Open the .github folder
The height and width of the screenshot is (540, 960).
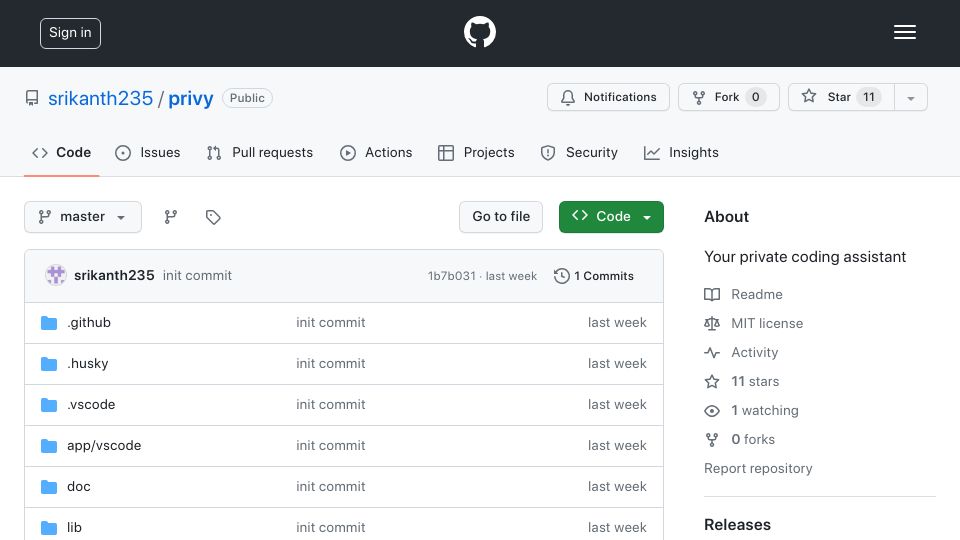coord(89,323)
